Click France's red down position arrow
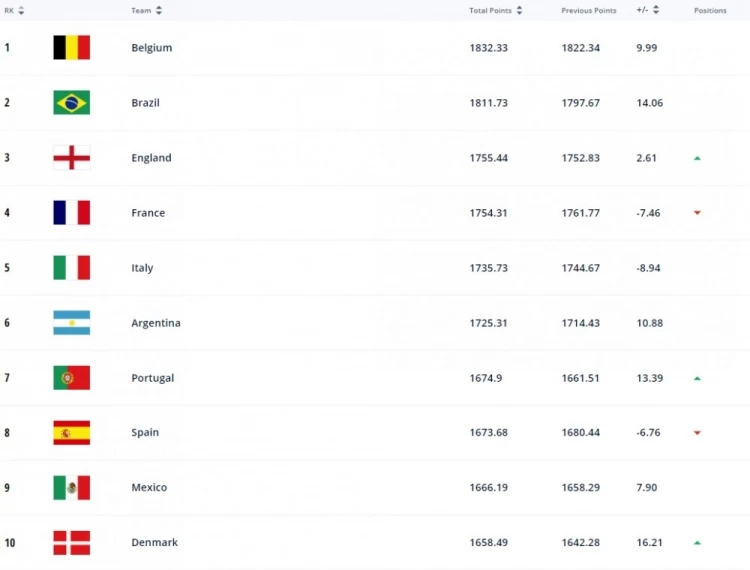The image size is (750, 570). pyautogui.click(x=697, y=213)
